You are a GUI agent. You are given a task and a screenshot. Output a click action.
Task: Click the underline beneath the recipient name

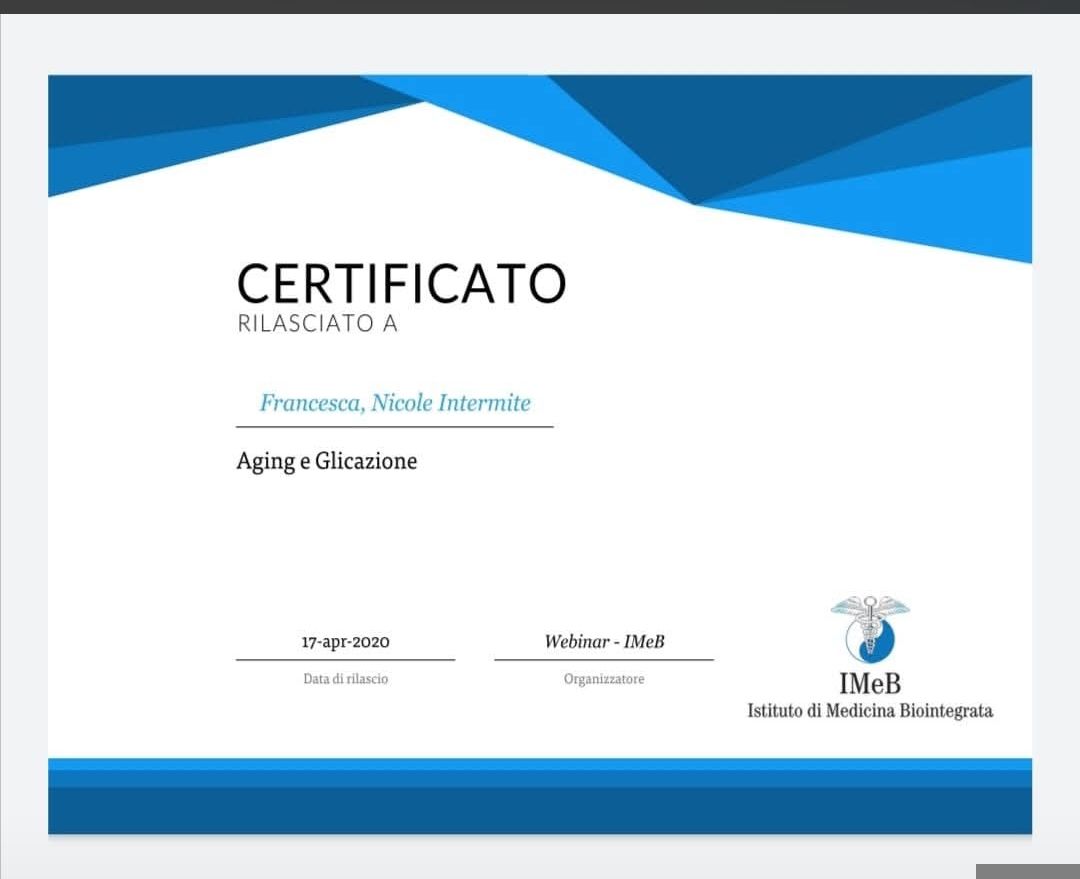[394, 427]
